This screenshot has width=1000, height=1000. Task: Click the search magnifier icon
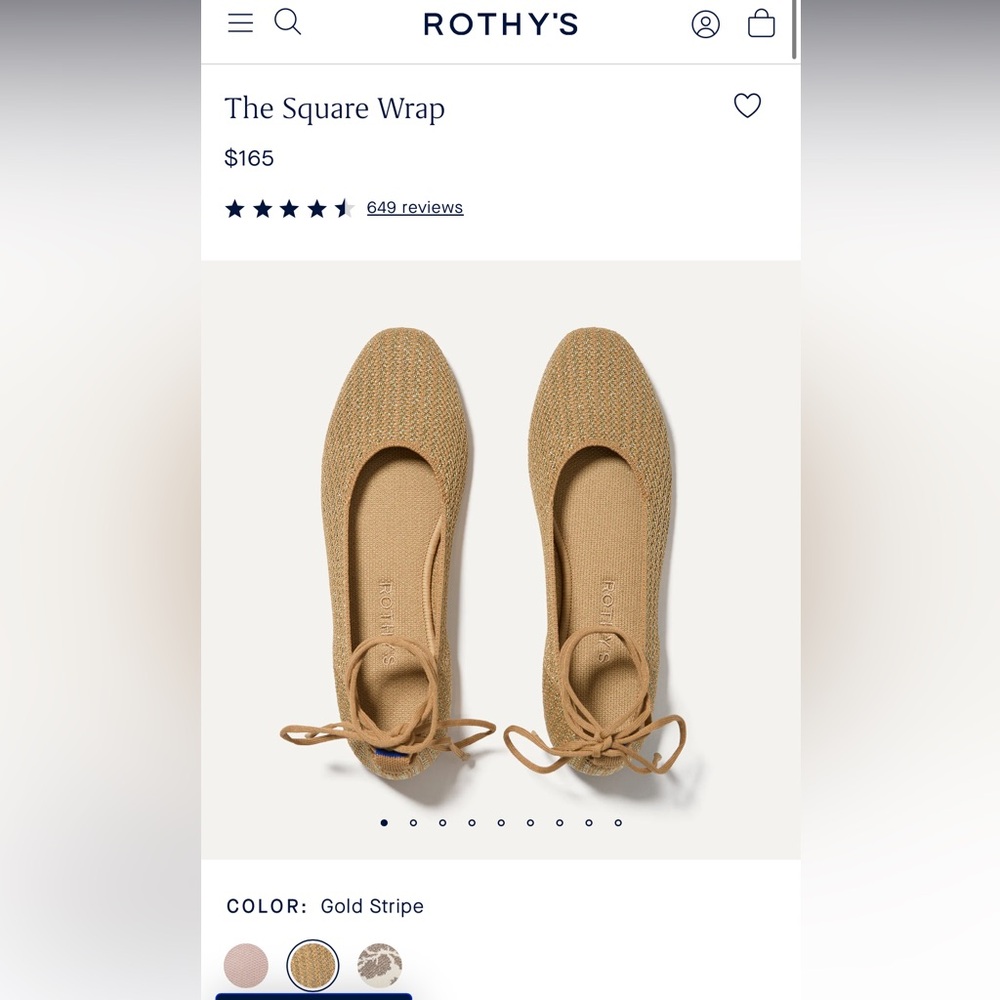tap(288, 22)
